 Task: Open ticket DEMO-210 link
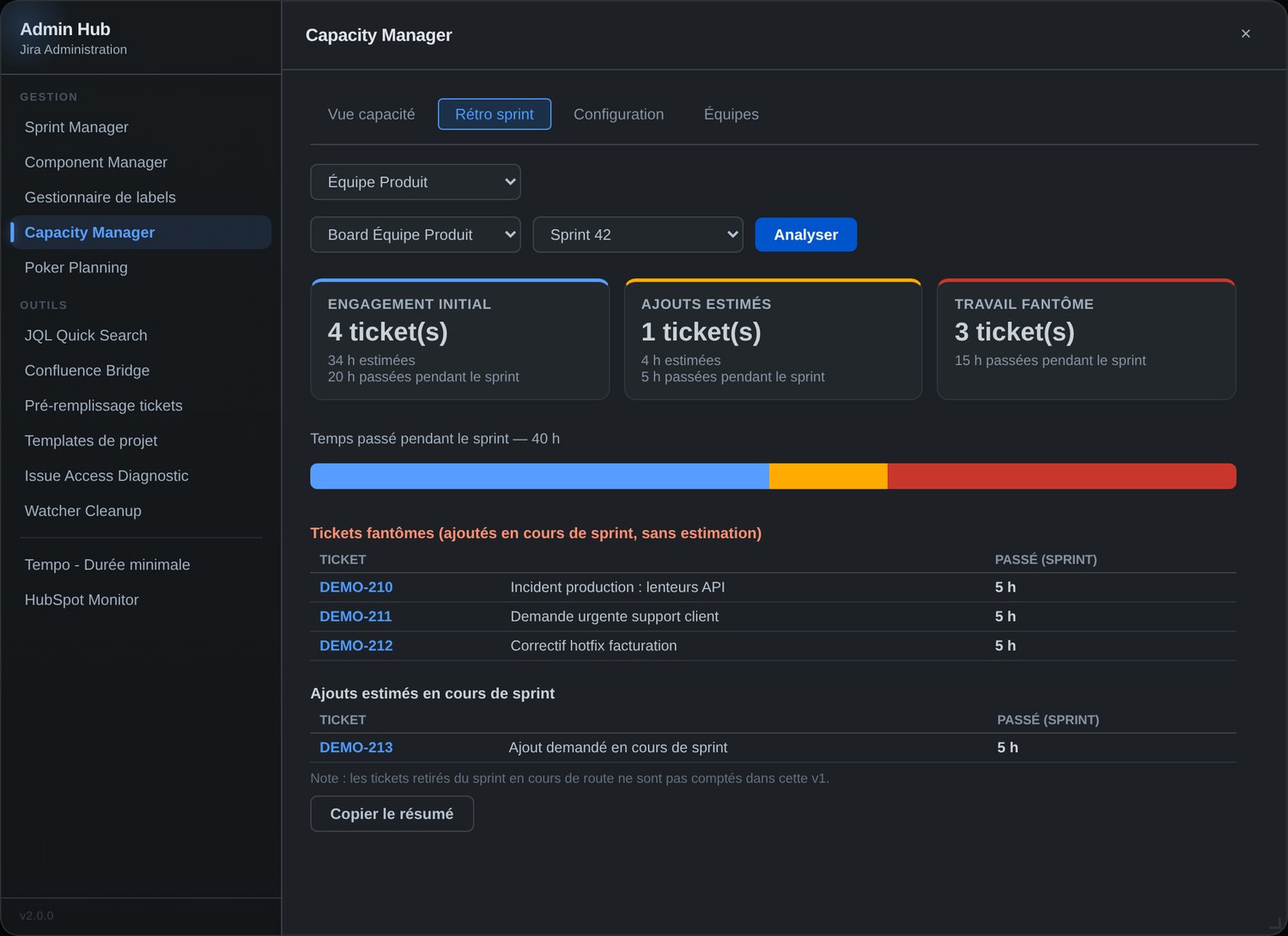coord(355,587)
